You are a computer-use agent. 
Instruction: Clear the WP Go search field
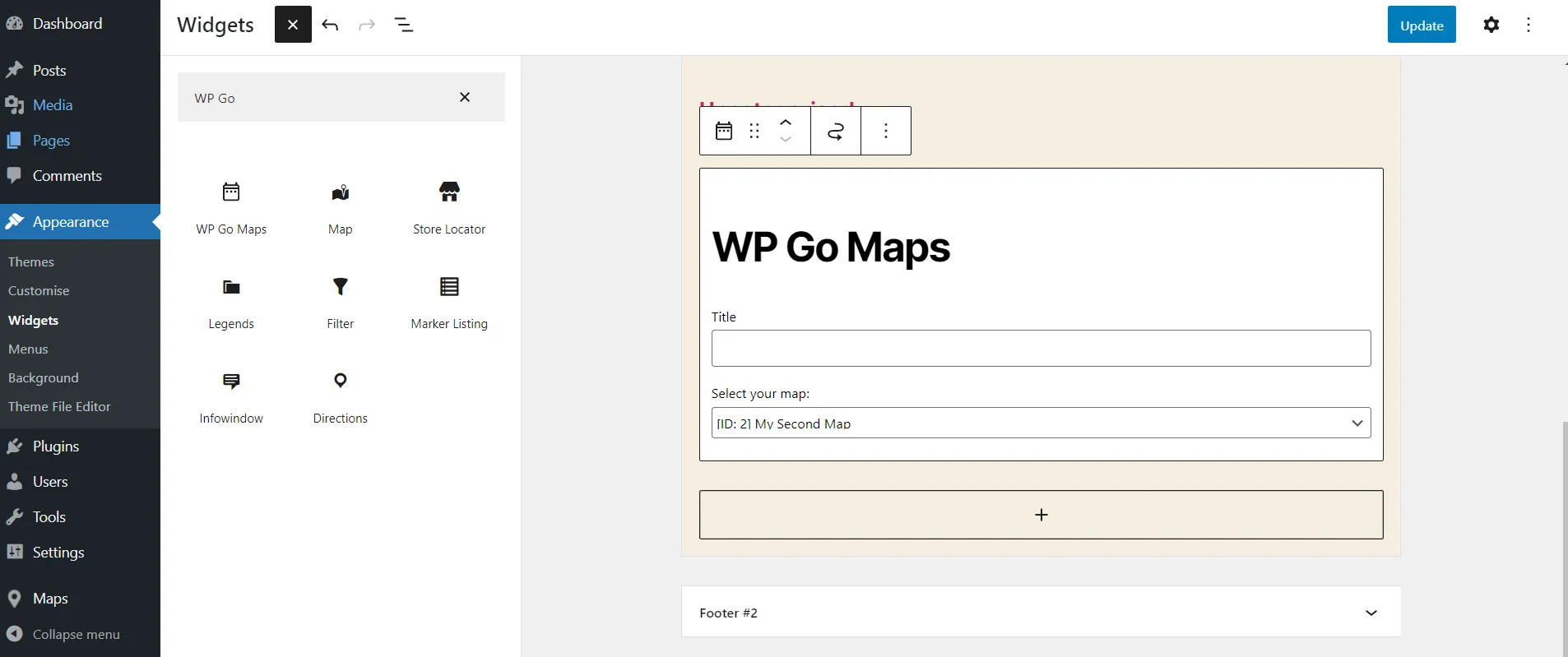465,97
